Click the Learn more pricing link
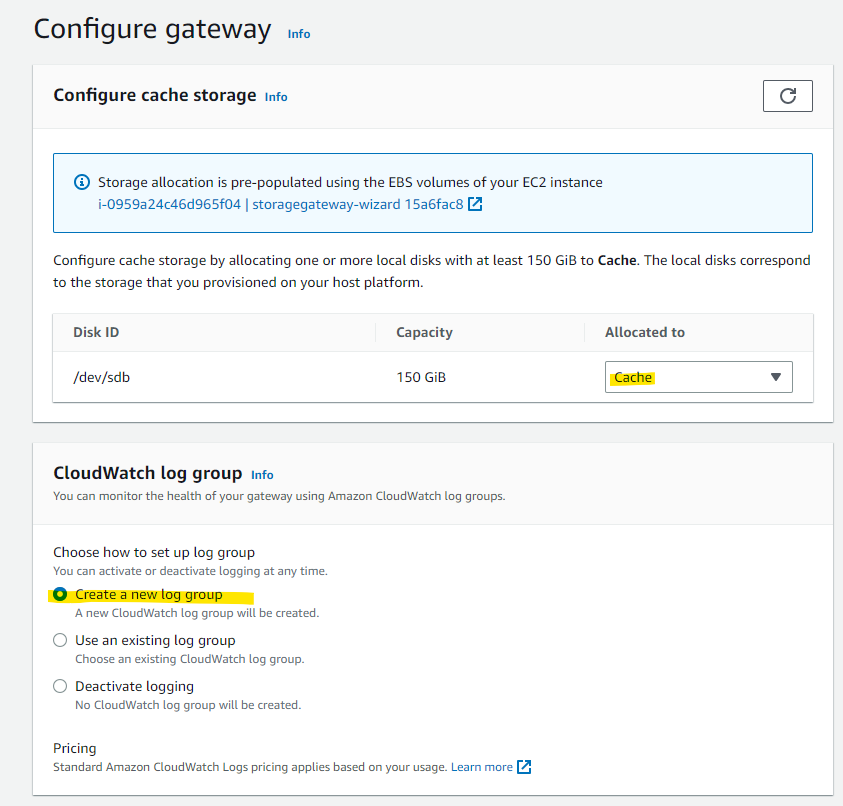The height and width of the screenshot is (806, 843). pos(484,767)
